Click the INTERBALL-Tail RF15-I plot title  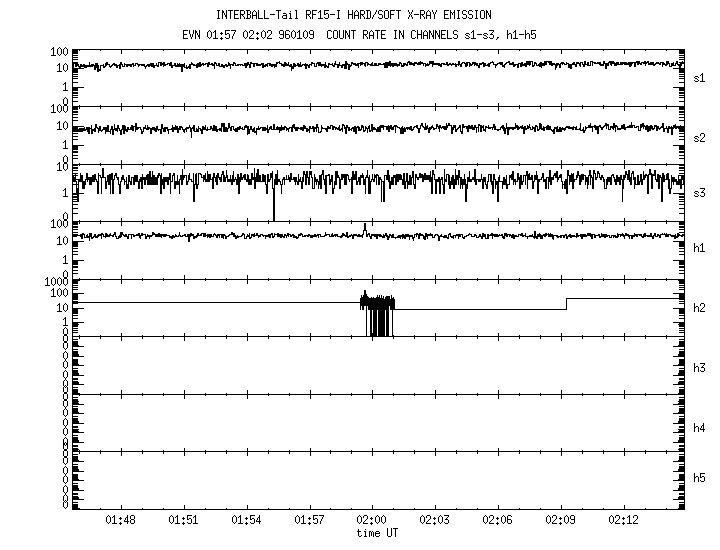point(353,15)
